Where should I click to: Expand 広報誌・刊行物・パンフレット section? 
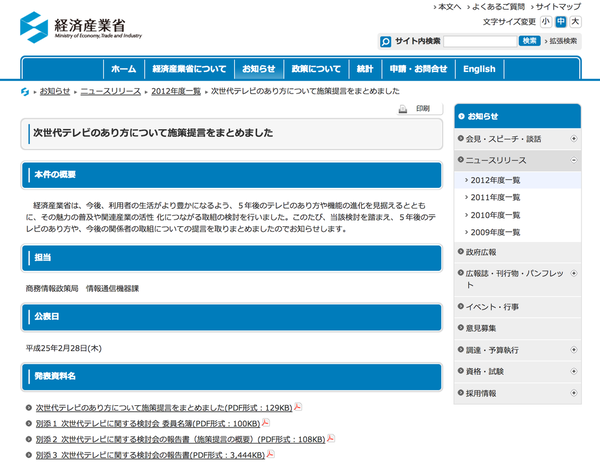(574, 273)
